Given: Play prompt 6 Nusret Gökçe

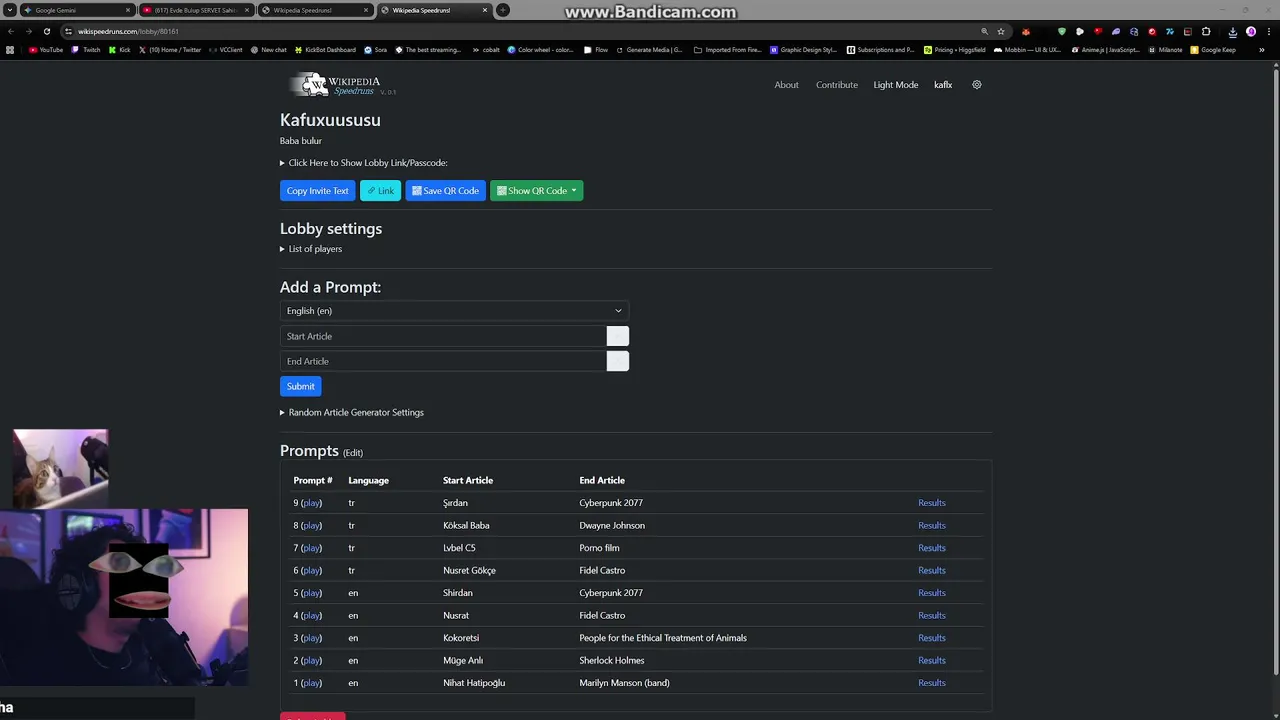Looking at the screenshot, I should [x=311, y=571].
